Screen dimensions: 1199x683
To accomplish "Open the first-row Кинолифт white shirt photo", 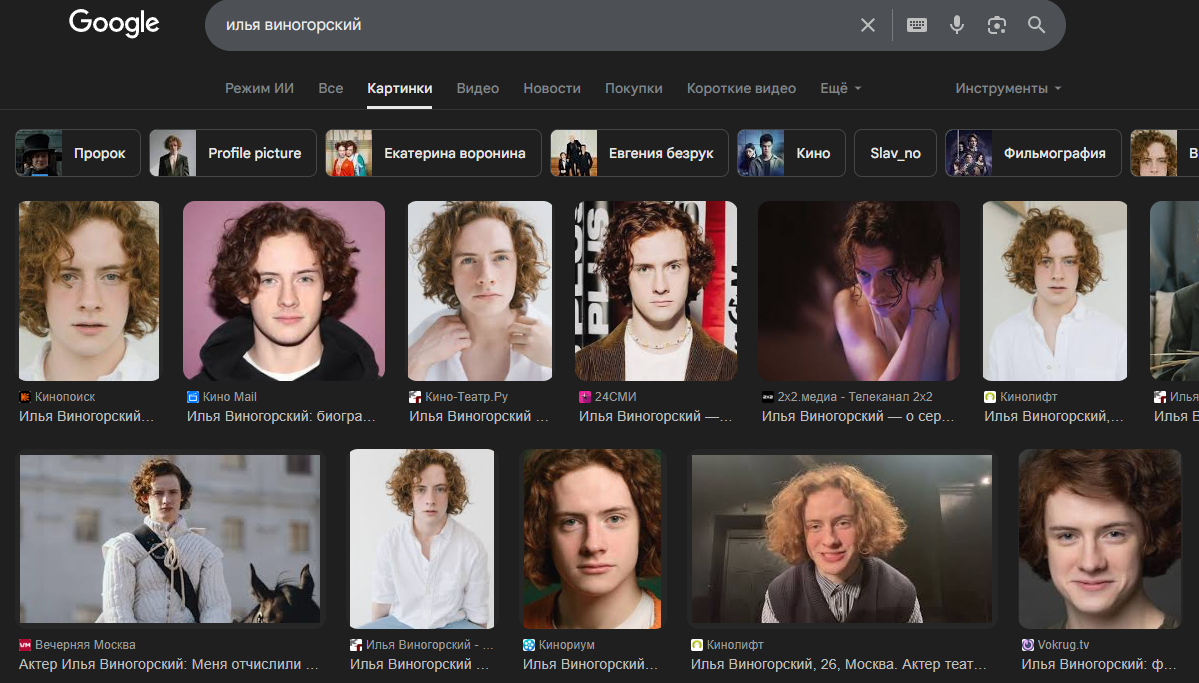I will (x=1054, y=291).
